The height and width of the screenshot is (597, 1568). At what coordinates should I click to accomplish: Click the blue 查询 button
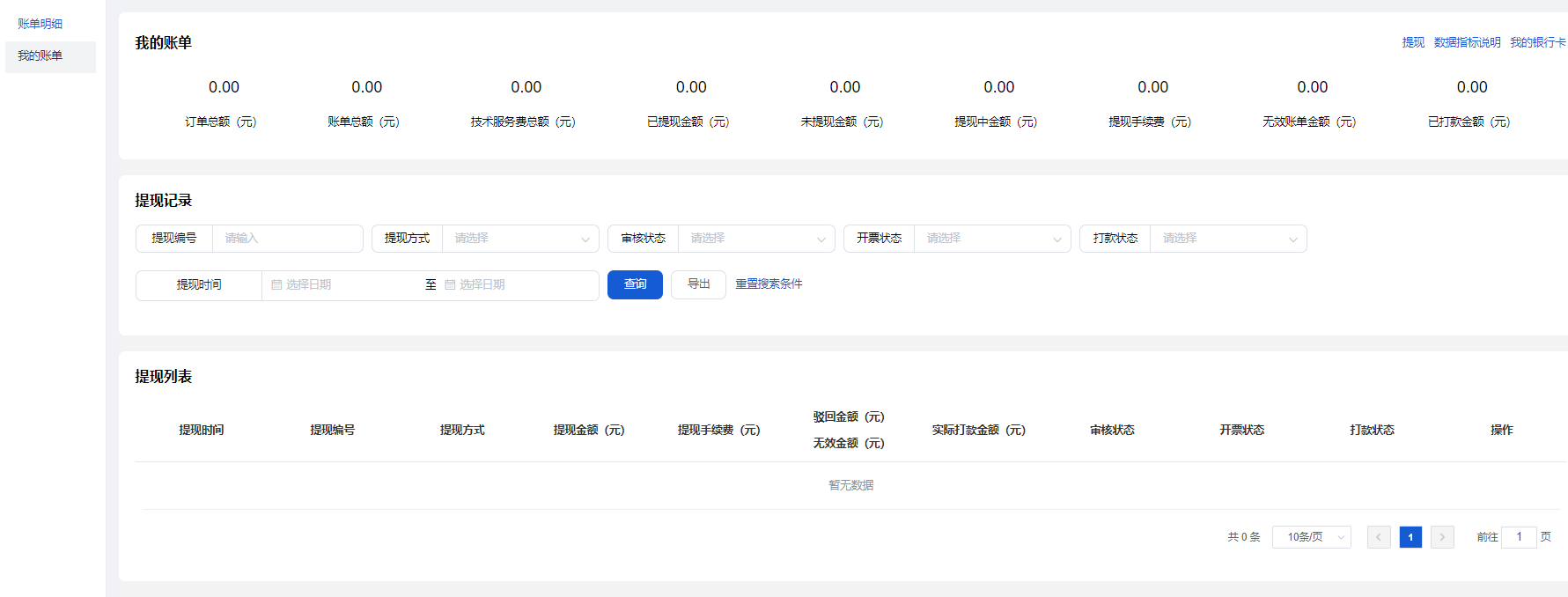[635, 284]
